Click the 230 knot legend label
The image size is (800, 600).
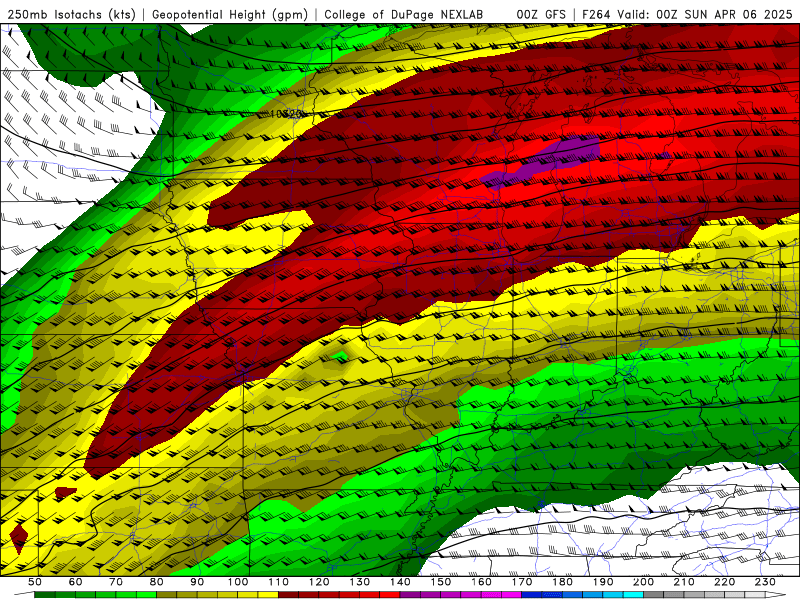click(x=766, y=582)
